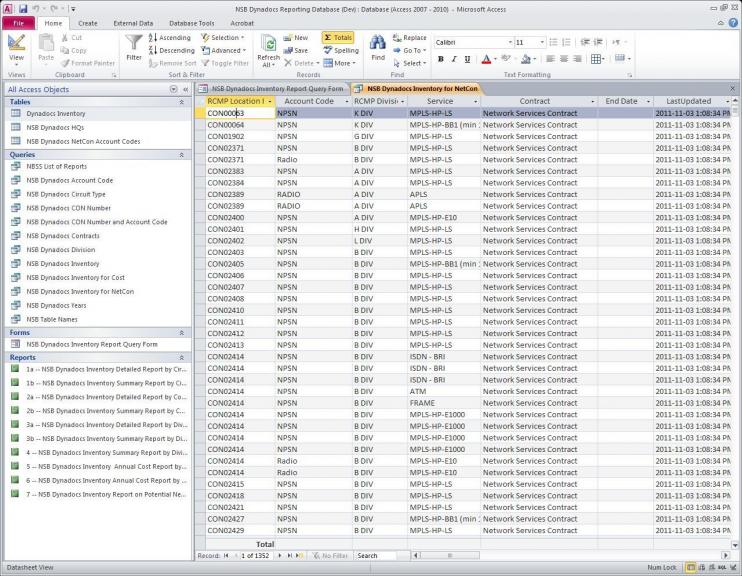742x576 pixels.
Task: Go to first record button
Action: point(226,556)
